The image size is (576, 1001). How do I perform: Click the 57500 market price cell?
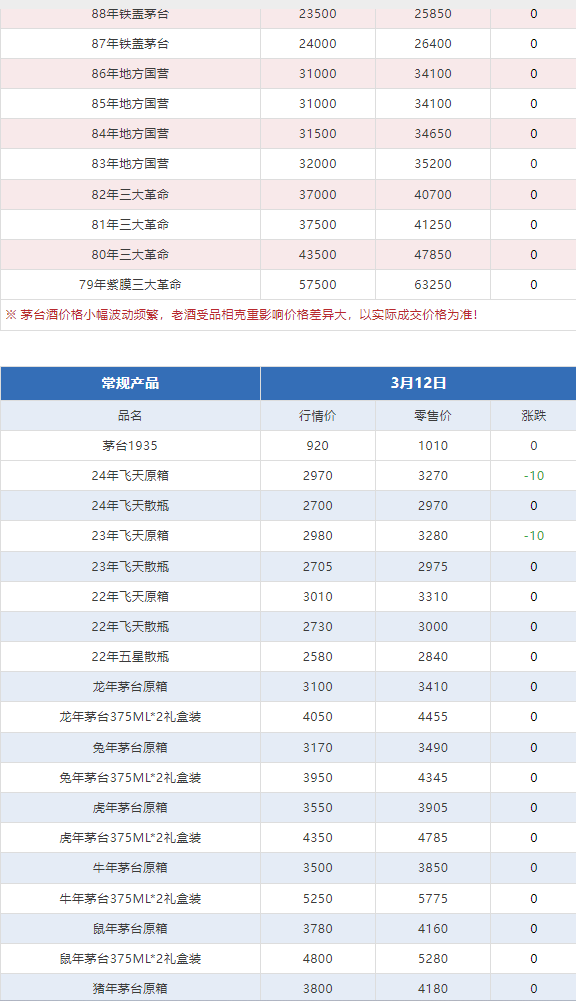[x=317, y=285]
